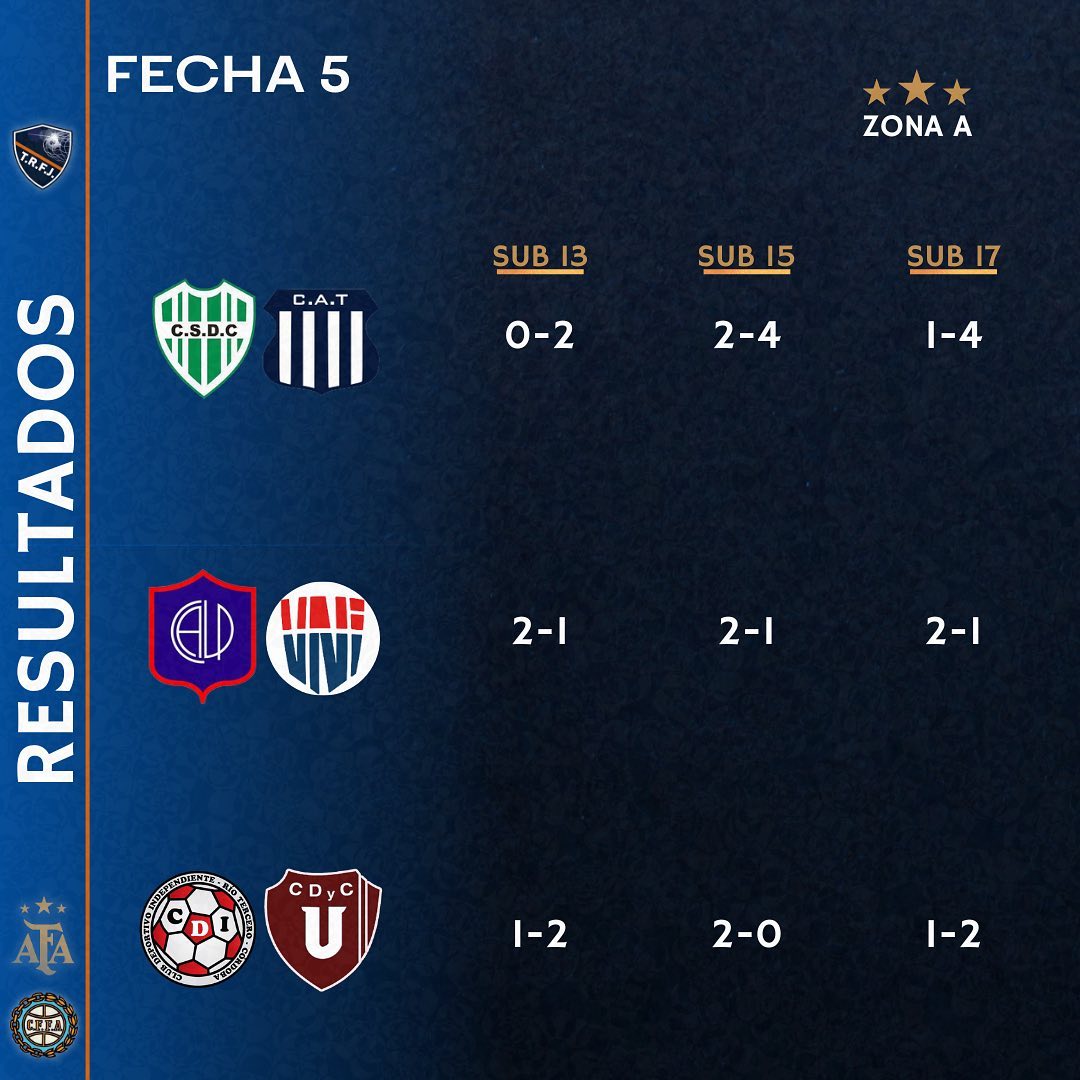Open the SUB 17 column header
The image size is (1080, 1080).
[x=953, y=257]
